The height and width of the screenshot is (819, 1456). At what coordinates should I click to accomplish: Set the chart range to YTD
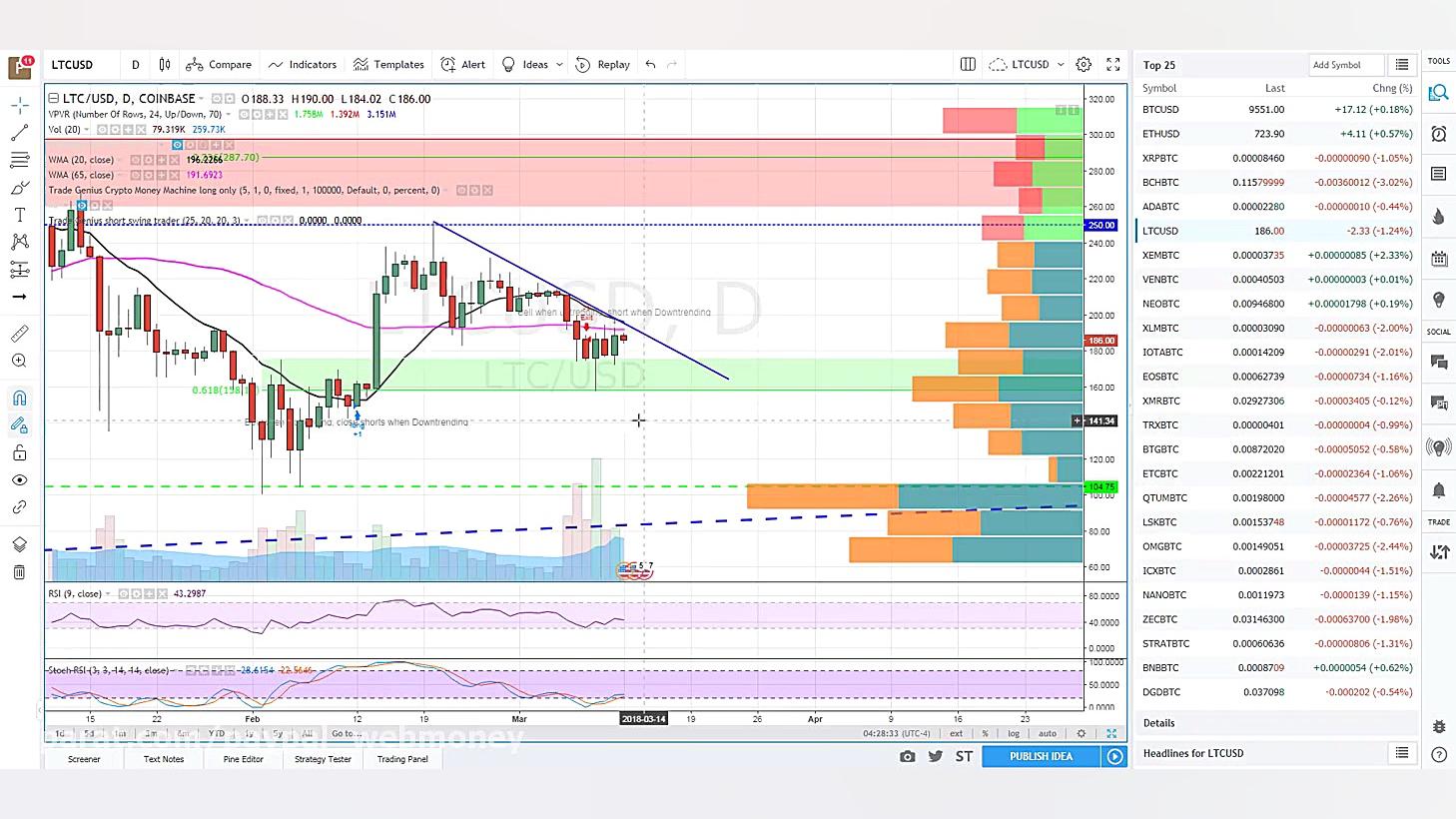point(216,734)
